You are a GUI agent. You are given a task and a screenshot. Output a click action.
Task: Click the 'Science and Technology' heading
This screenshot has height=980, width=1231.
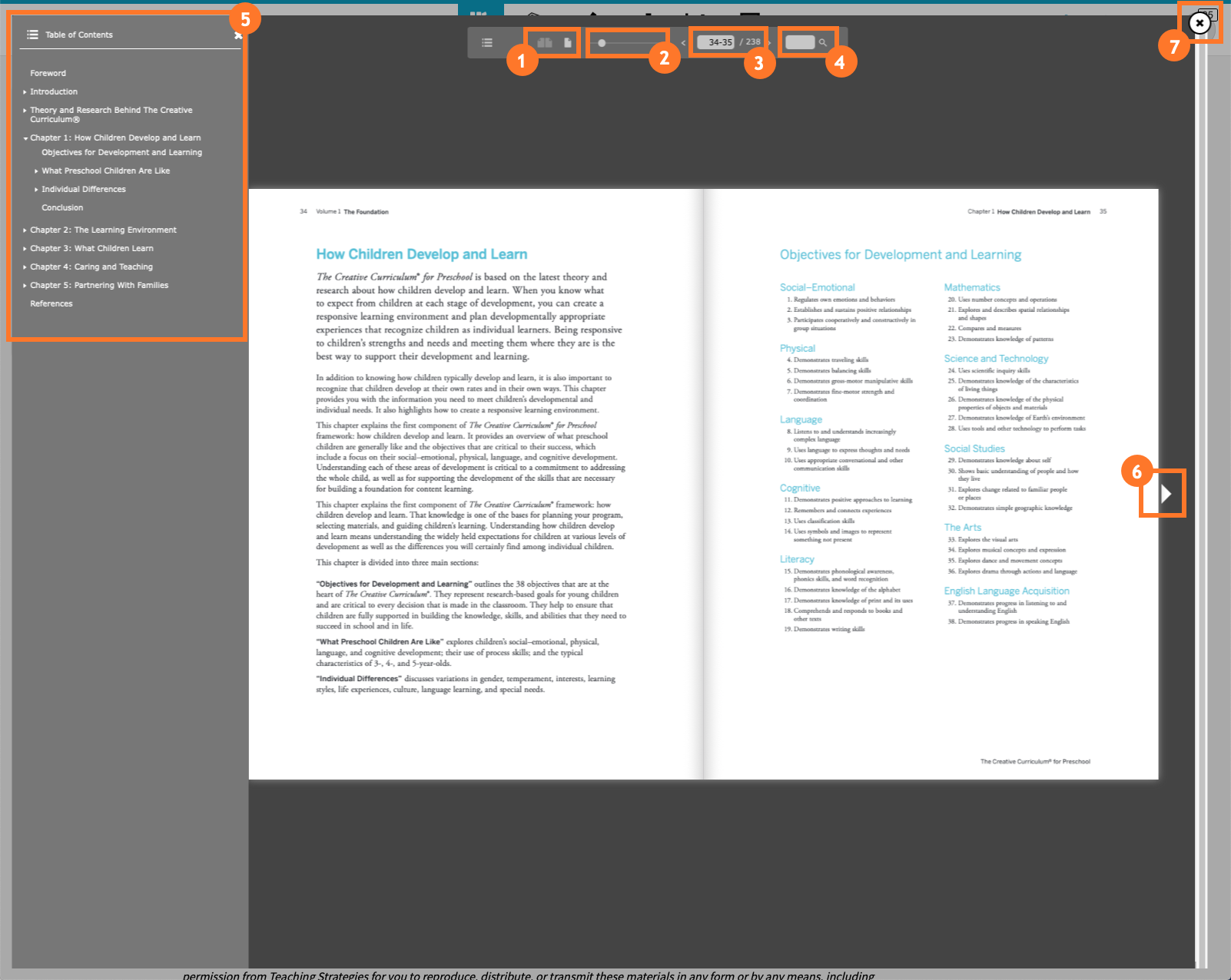click(x=996, y=359)
